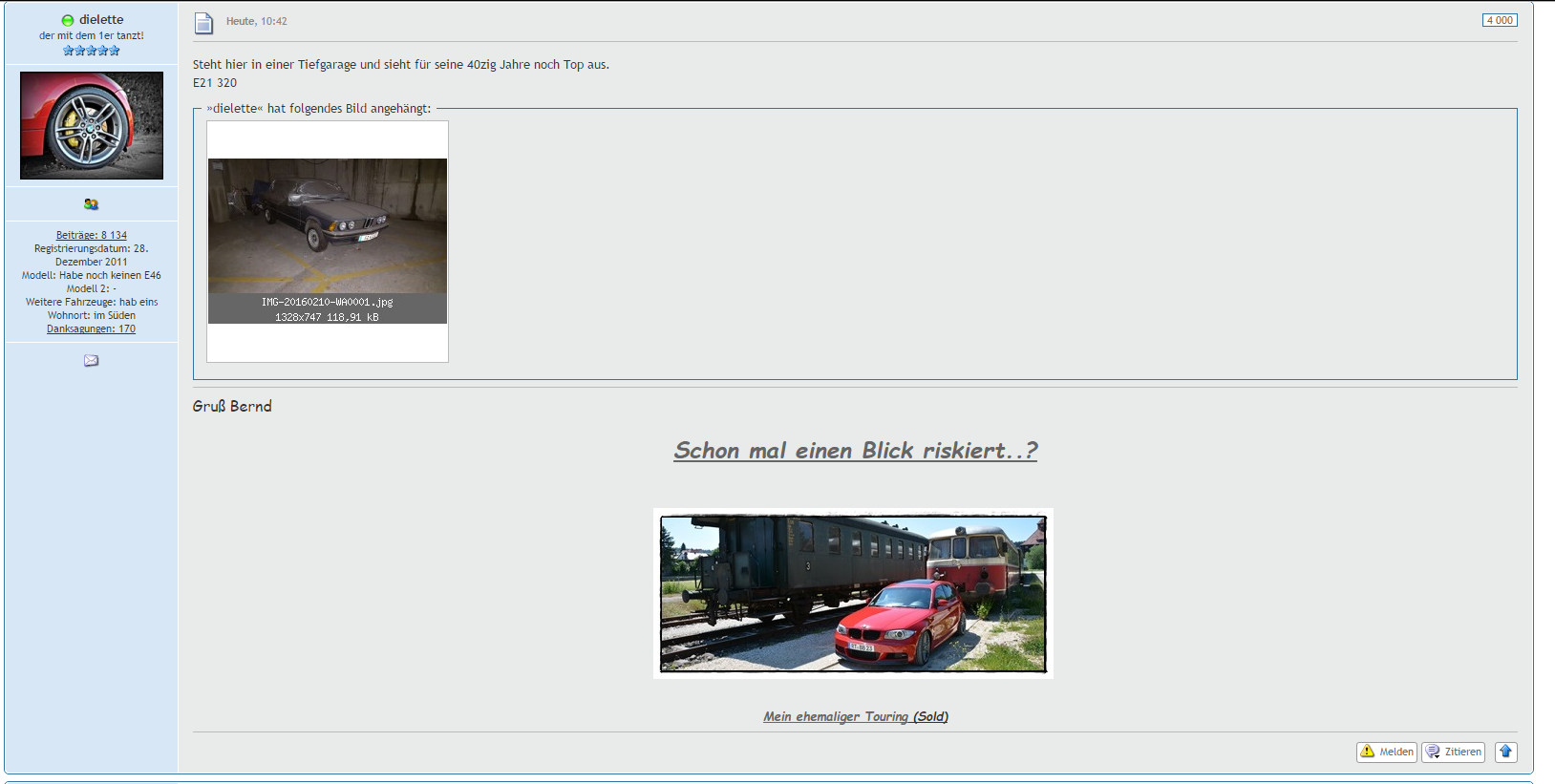Click the 'Steht hier in einer Tiefgarage' sentence
Viewport: 1555px width, 784px height.
401,65
